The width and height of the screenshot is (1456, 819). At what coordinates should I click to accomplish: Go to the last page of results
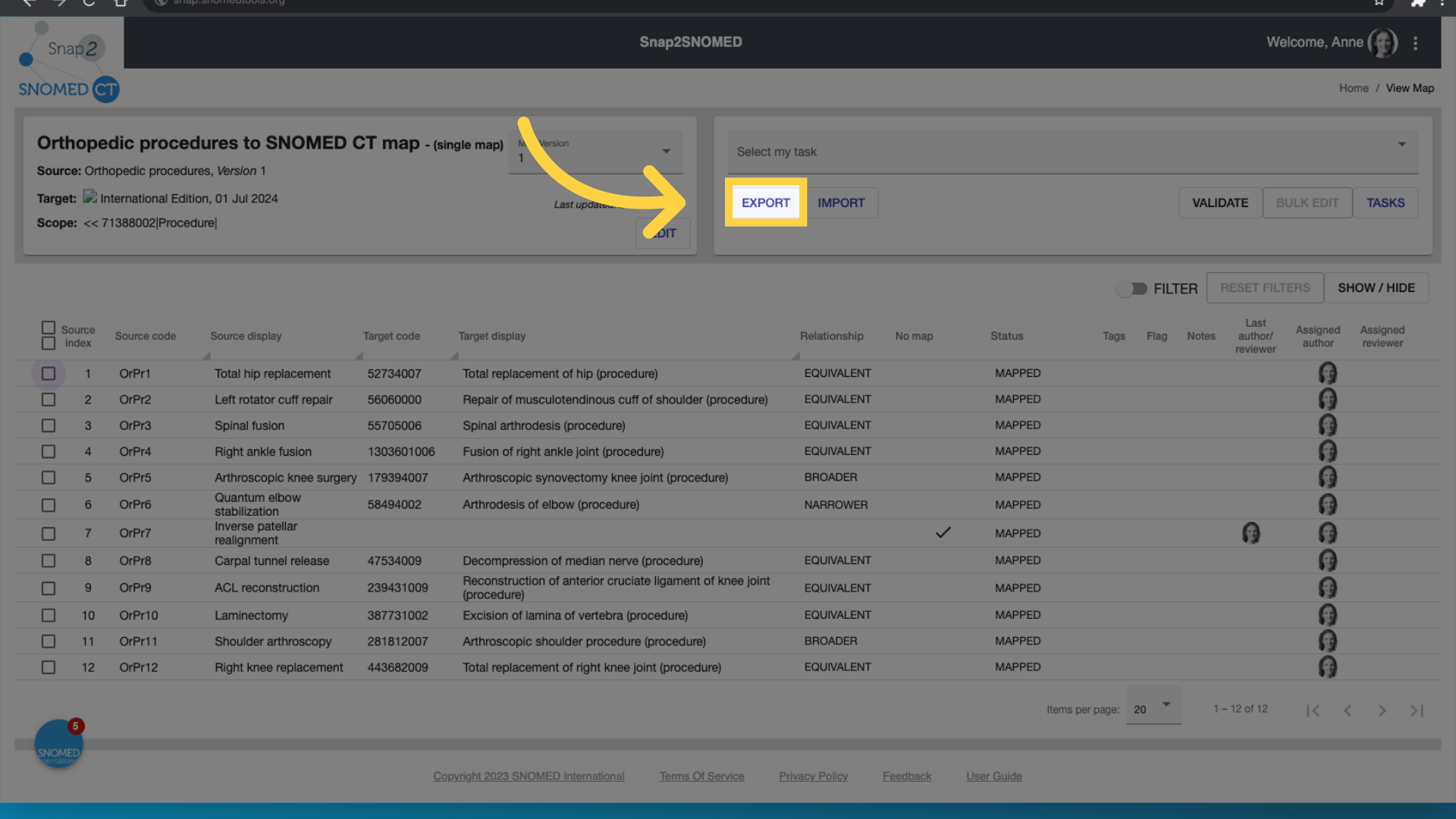[1417, 711]
